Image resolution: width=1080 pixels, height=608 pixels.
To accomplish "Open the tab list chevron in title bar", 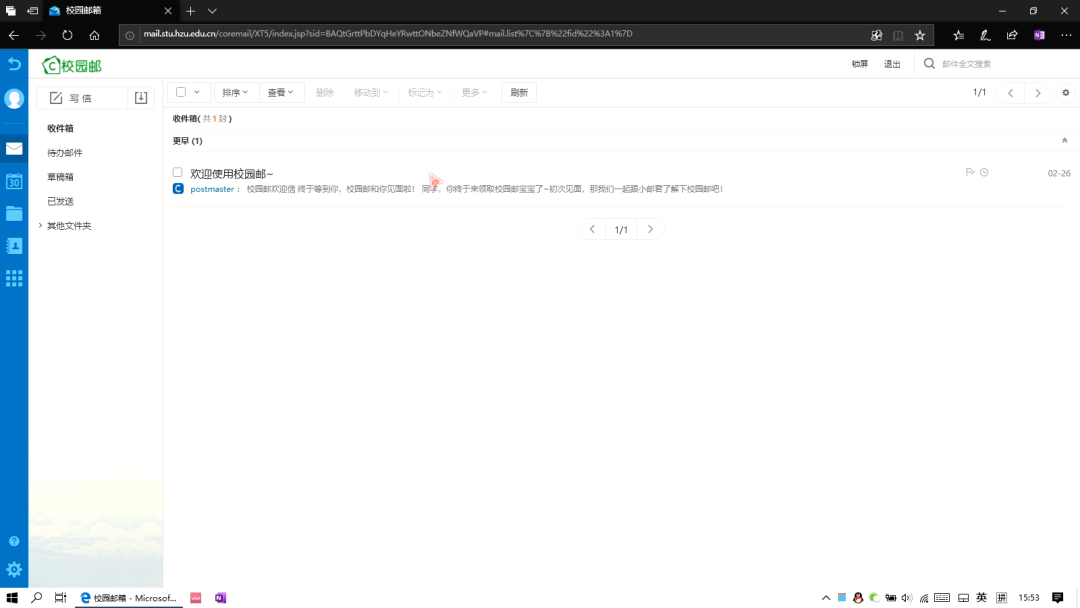I will pyautogui.click(x=212, y=11).
